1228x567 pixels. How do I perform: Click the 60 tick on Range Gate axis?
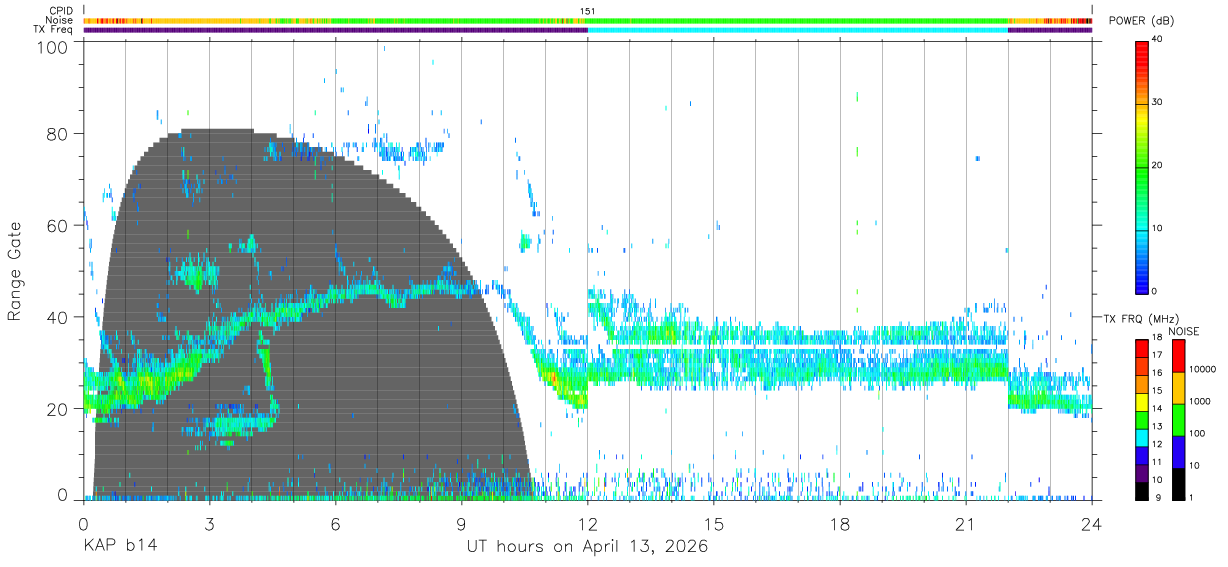point(58,226)
